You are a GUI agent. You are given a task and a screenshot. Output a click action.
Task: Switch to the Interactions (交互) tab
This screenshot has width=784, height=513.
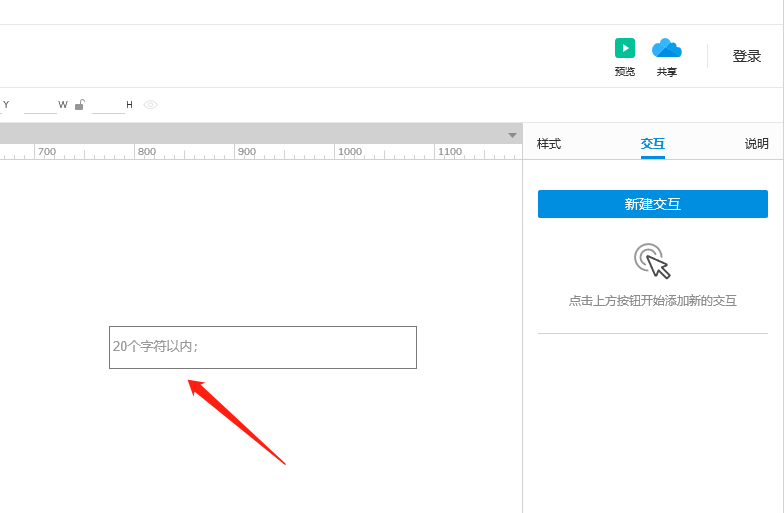(x=652, y=144)
